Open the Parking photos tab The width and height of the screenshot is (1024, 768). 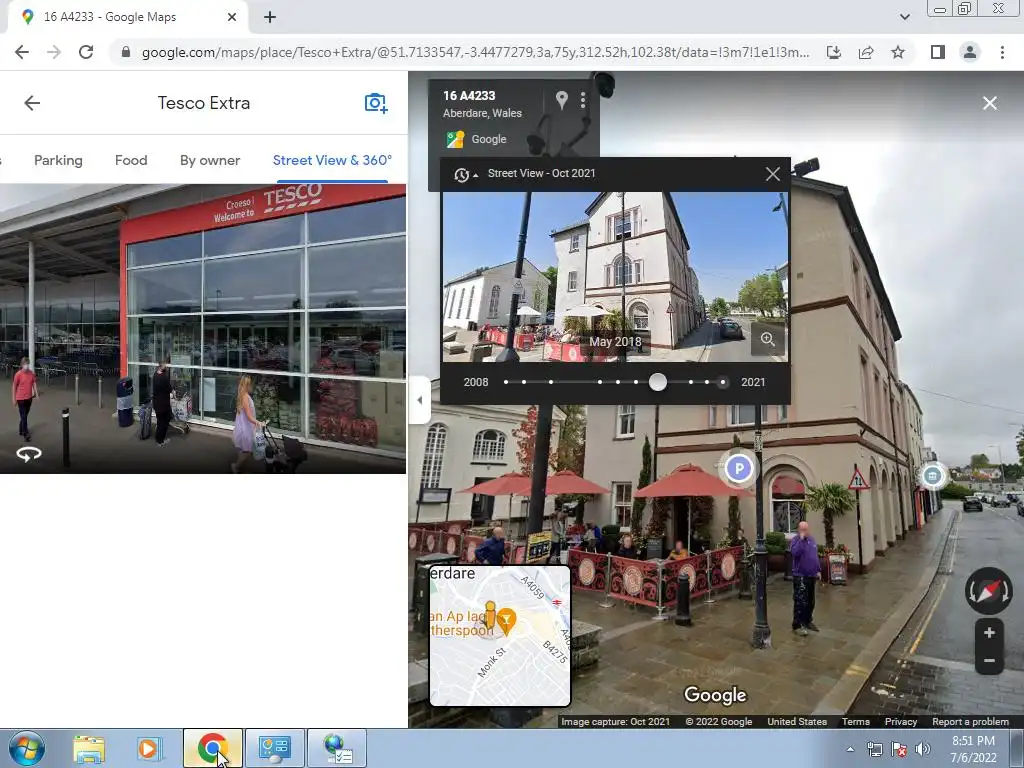pyautogui.click(x=58, y=160)
